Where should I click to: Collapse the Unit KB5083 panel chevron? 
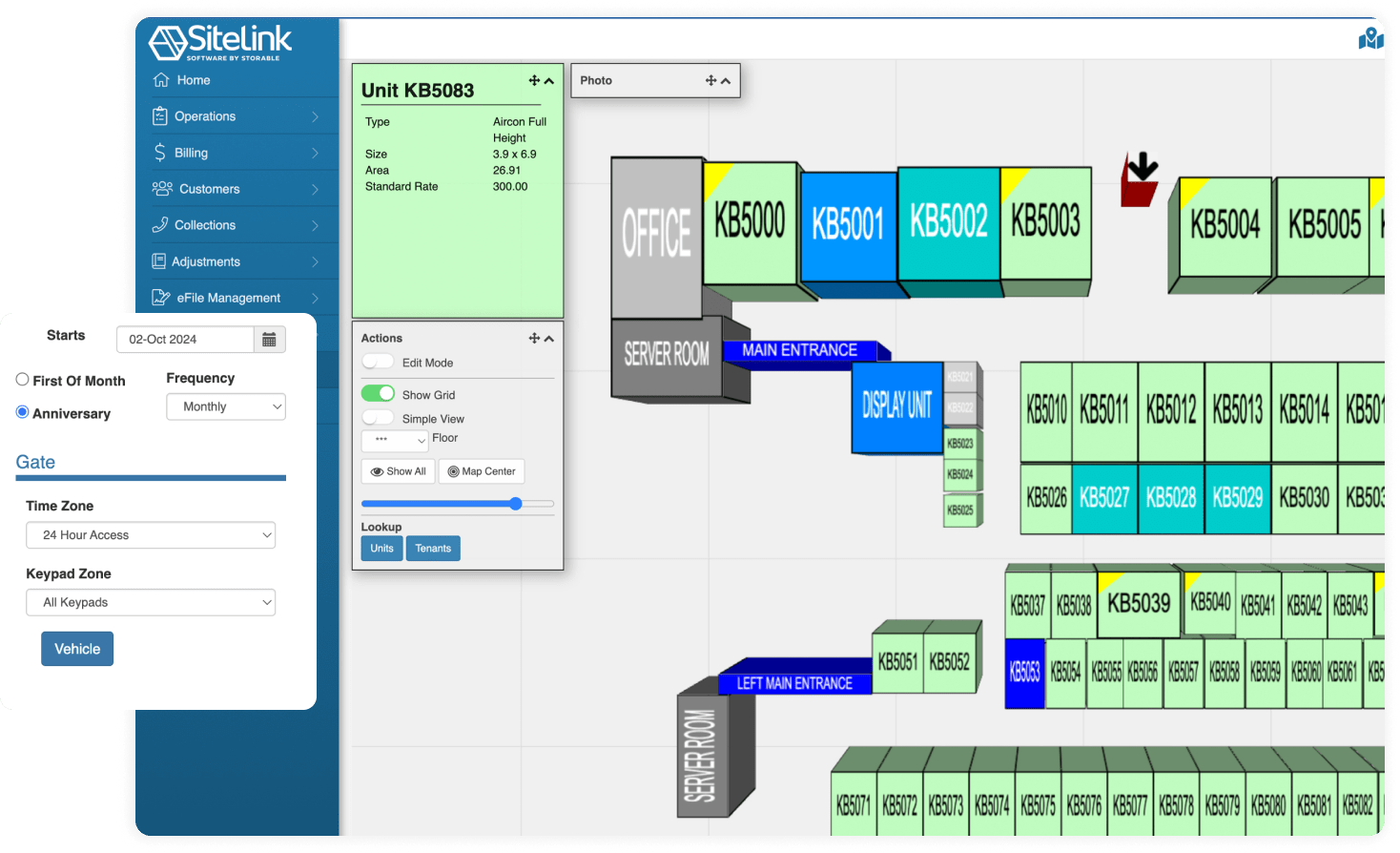[549, 81]
